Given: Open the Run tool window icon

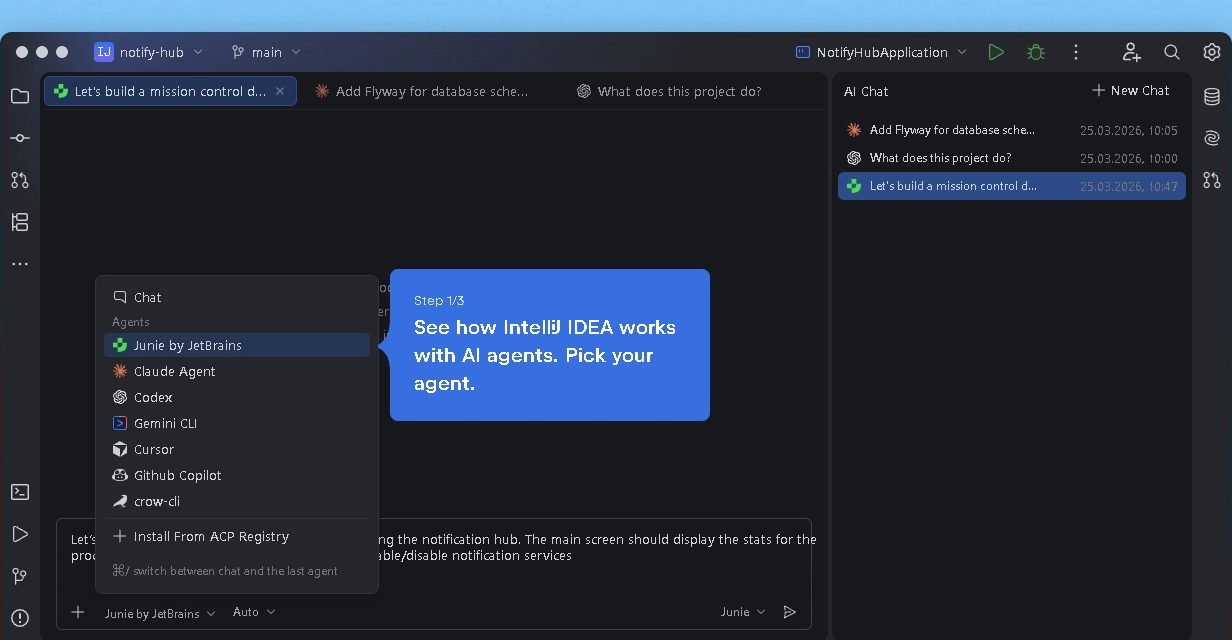Looking at the screenshot, I should tap(20, 534).
